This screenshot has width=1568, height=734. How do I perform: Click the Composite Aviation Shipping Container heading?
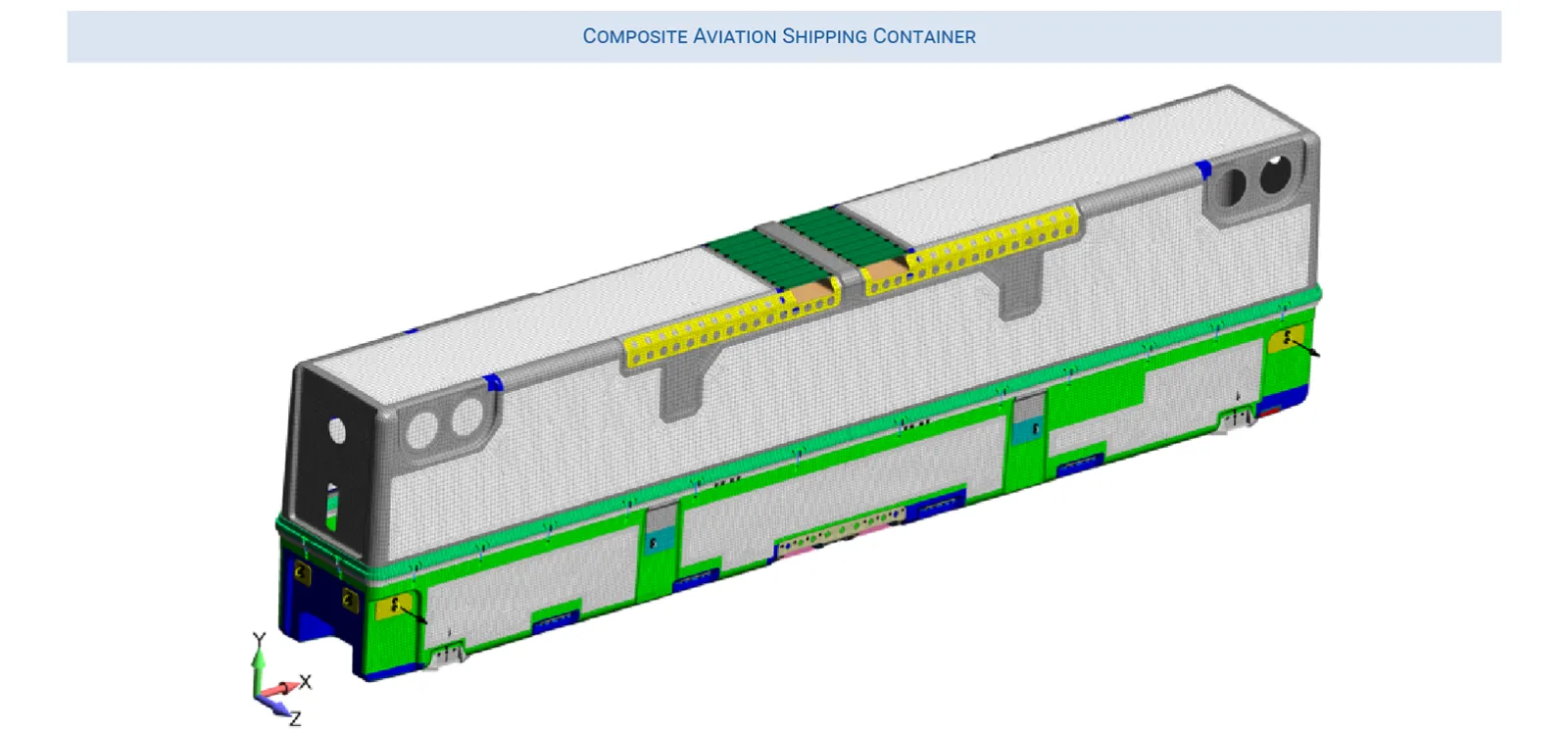(779, 36)
